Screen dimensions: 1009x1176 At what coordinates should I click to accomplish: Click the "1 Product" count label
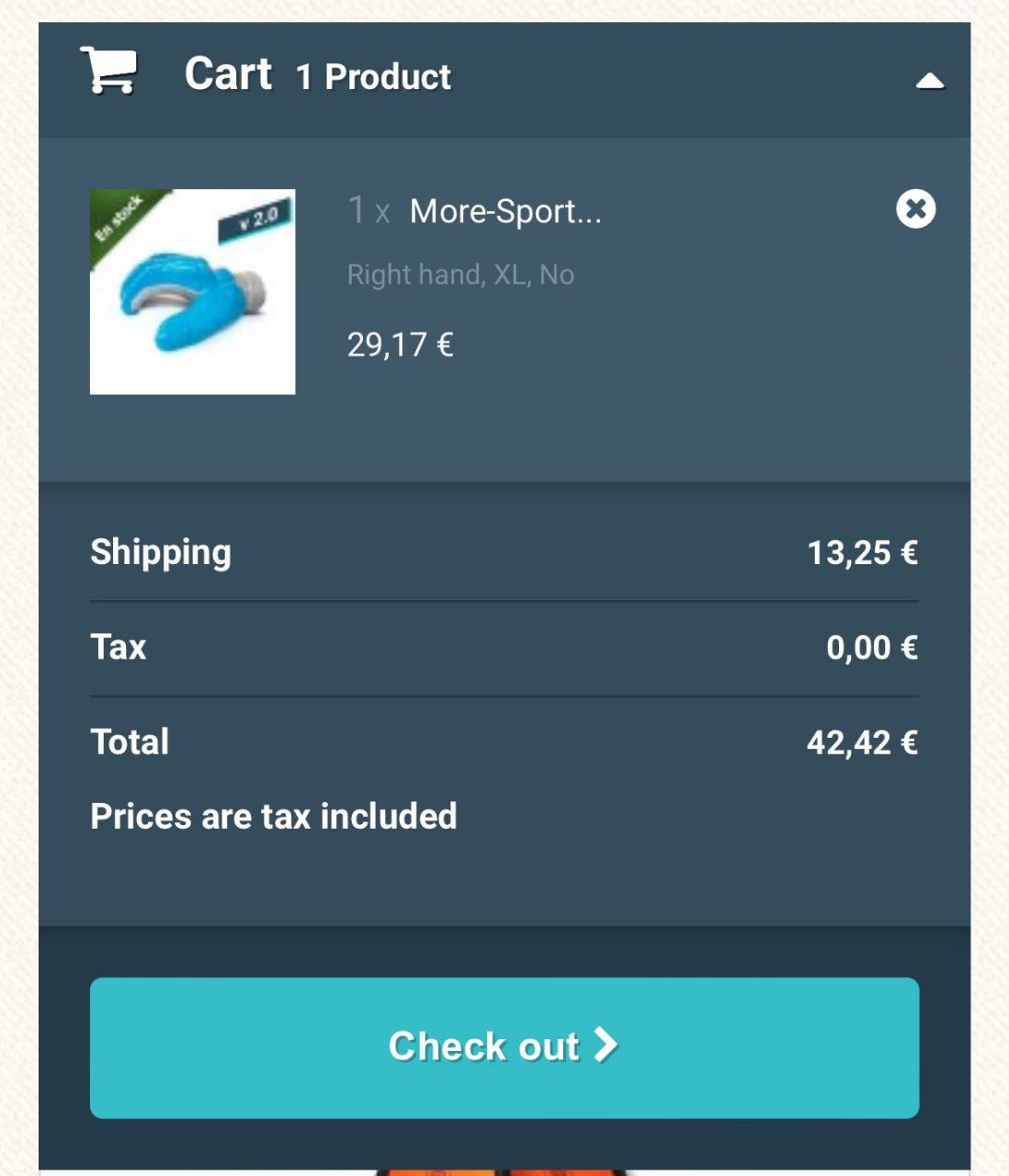coord(373,78)
